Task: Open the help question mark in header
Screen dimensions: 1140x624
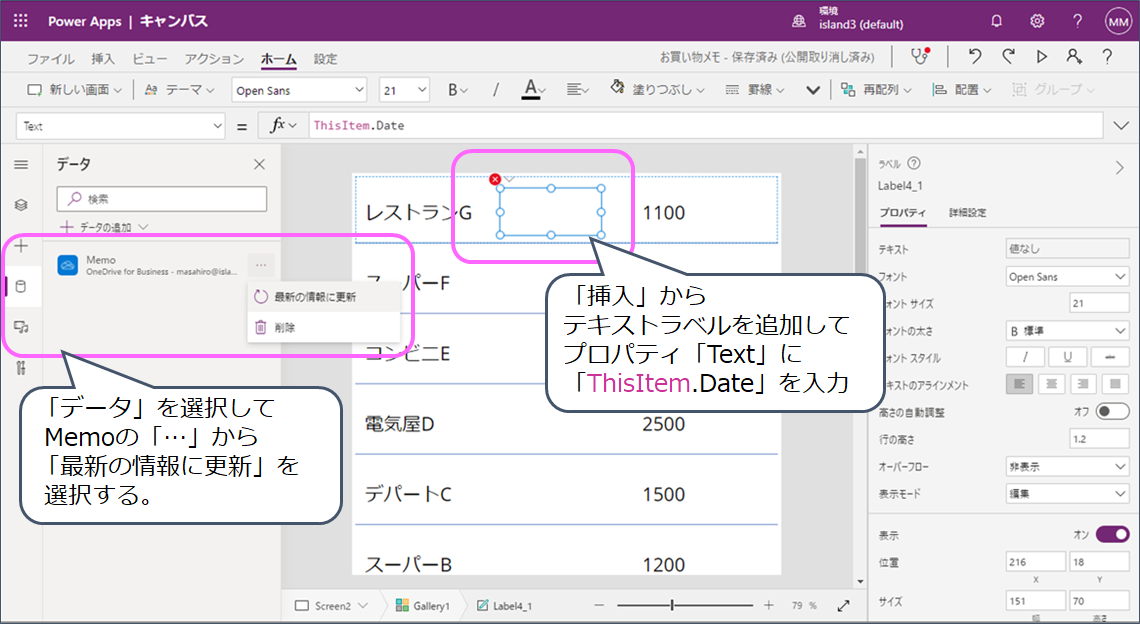Action: coord(1077,21)
